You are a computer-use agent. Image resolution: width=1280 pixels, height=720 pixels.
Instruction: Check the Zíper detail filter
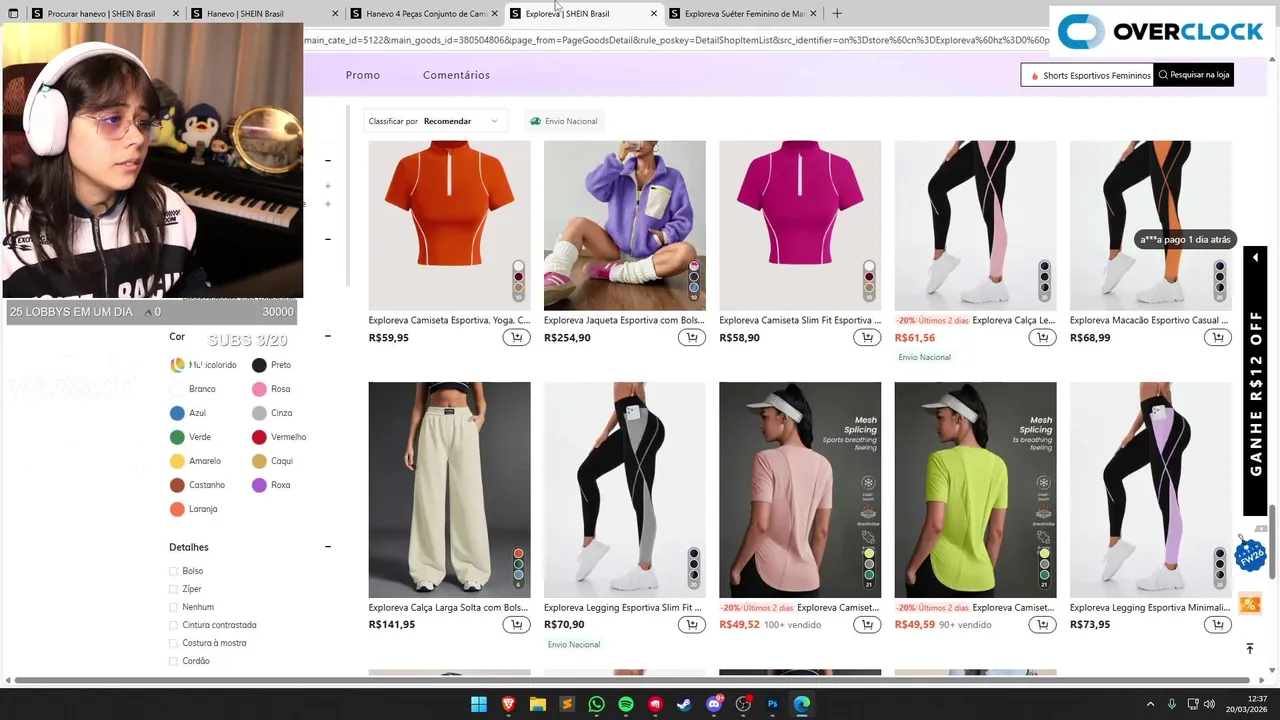point(174,589)
